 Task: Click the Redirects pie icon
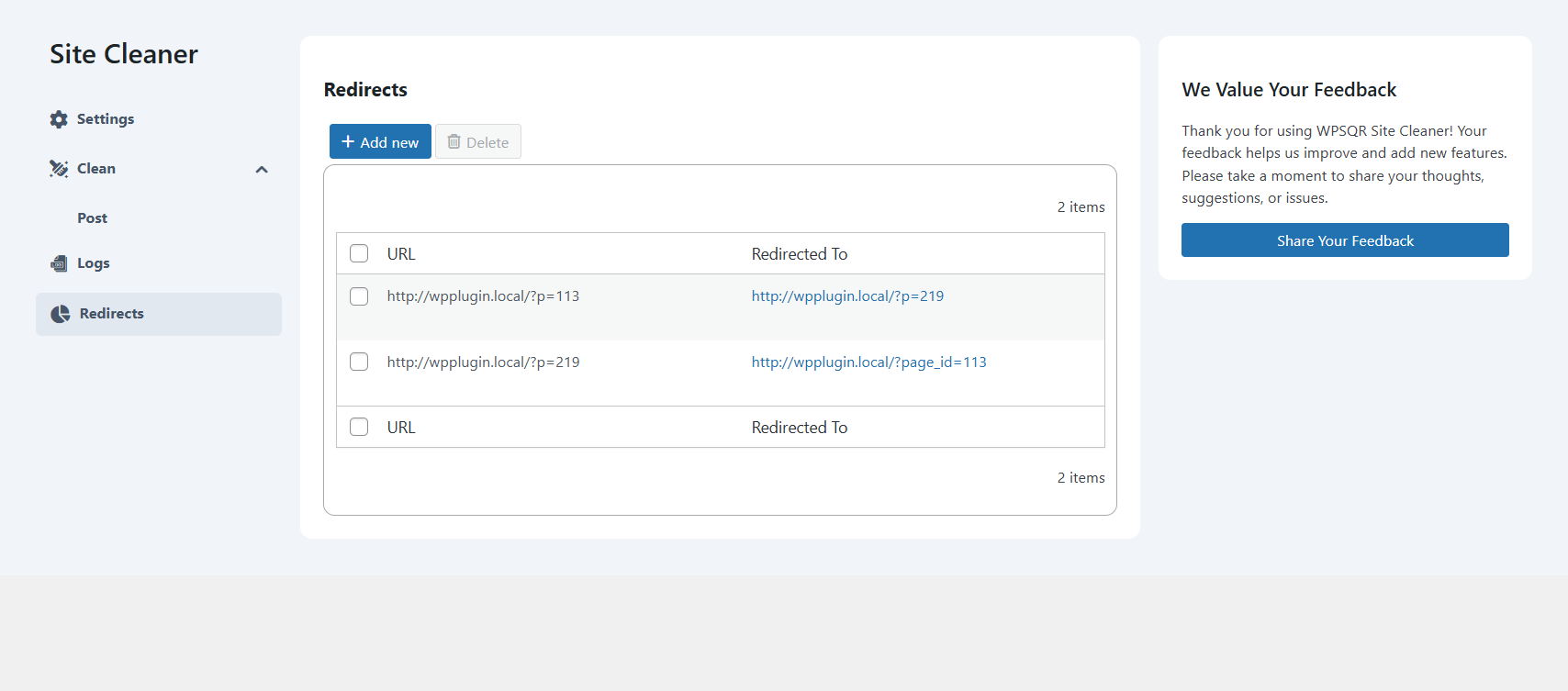point(61,314)
